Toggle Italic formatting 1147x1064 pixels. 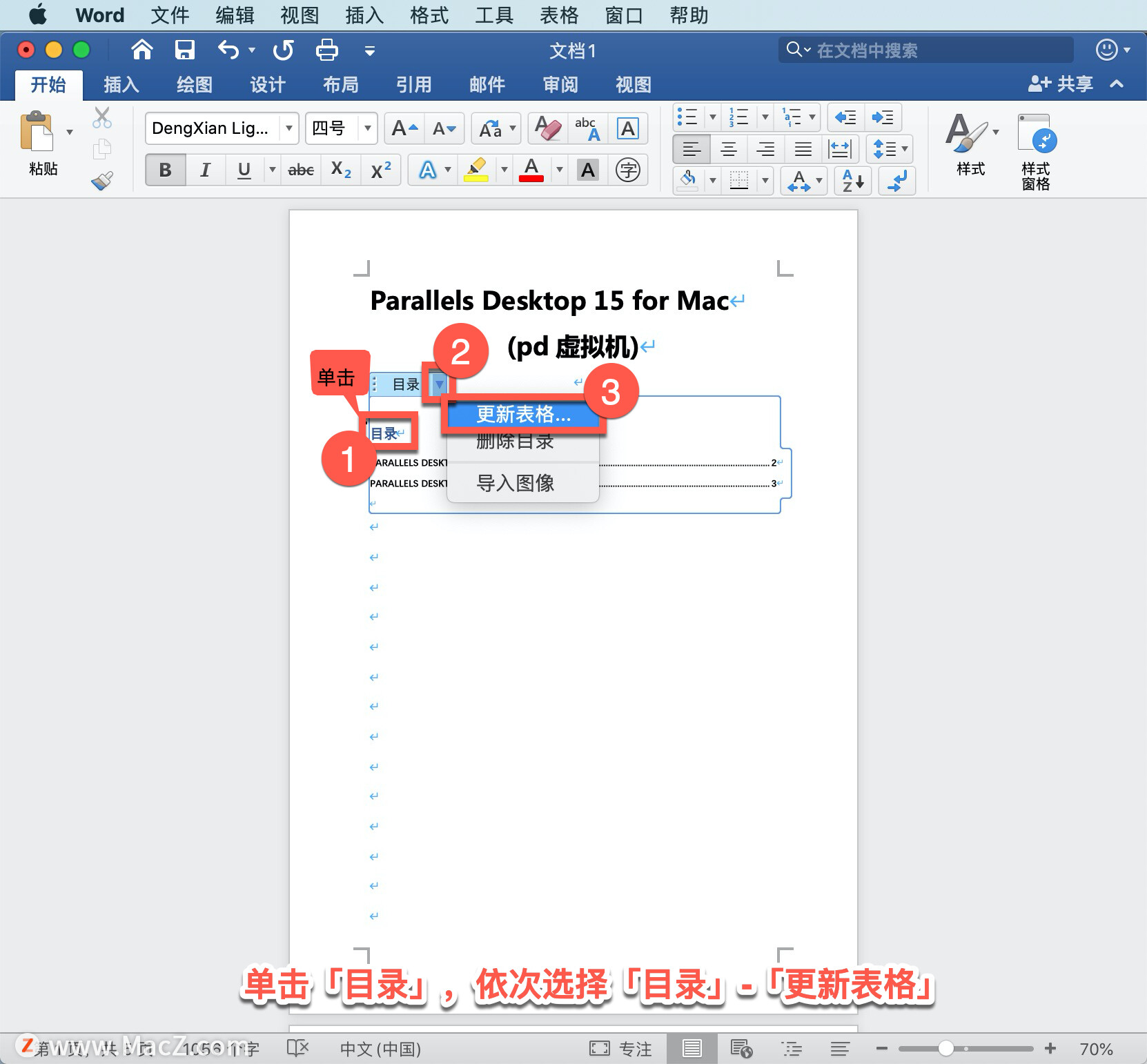205,170
